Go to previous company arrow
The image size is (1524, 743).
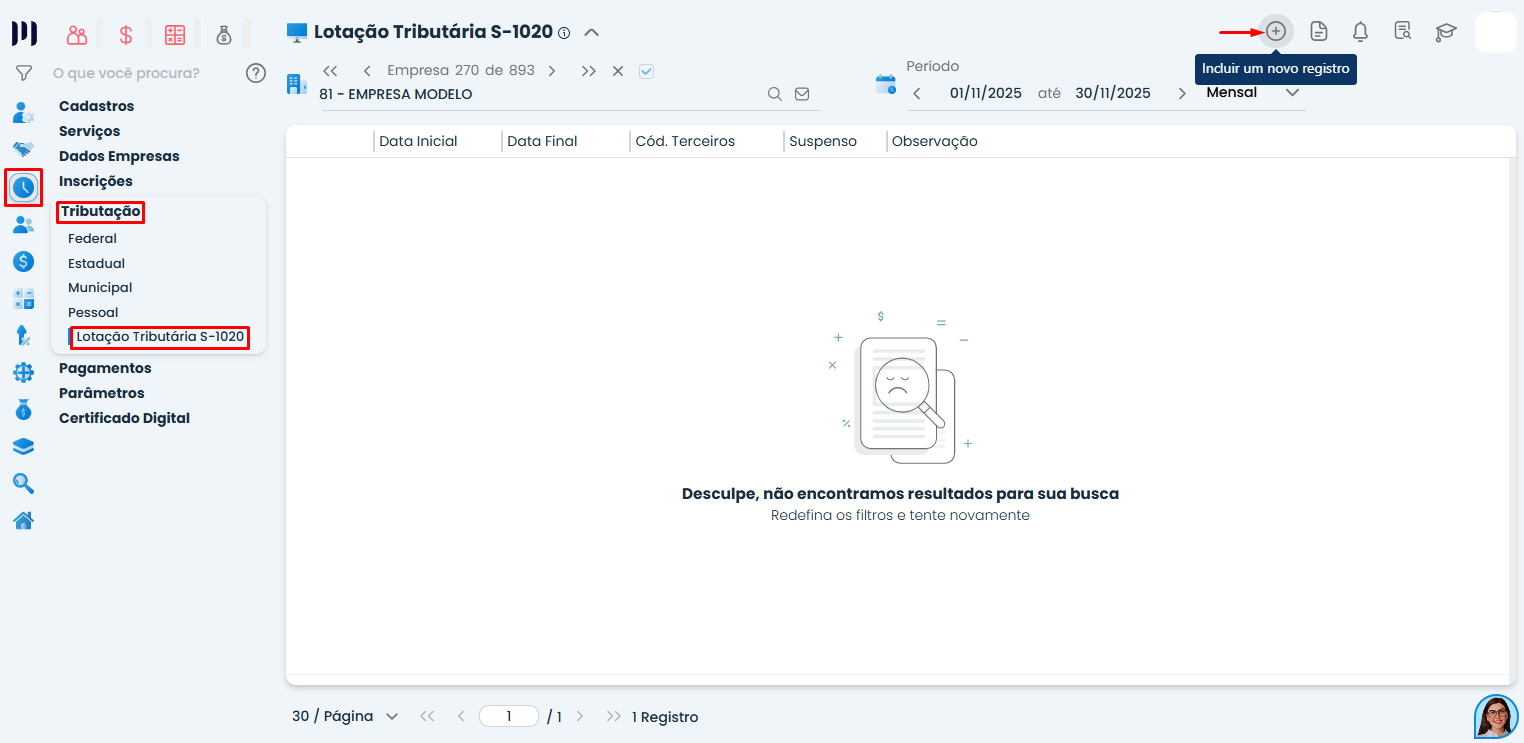(x=367, y=71)
